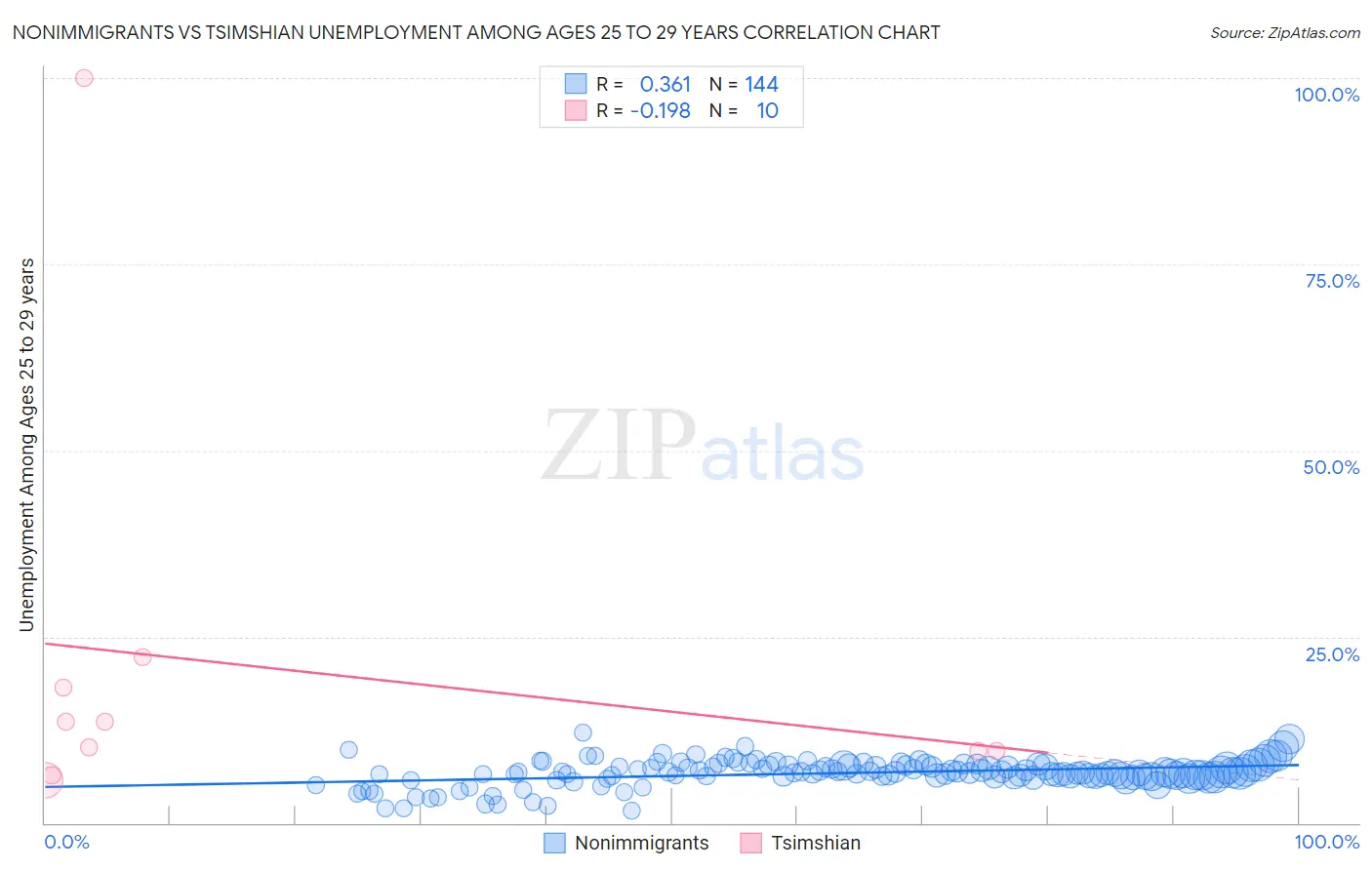Select the blue R = 0.361 swatch
The width and height of the screenshot is (1372, 870).
(x=576, y=84)
